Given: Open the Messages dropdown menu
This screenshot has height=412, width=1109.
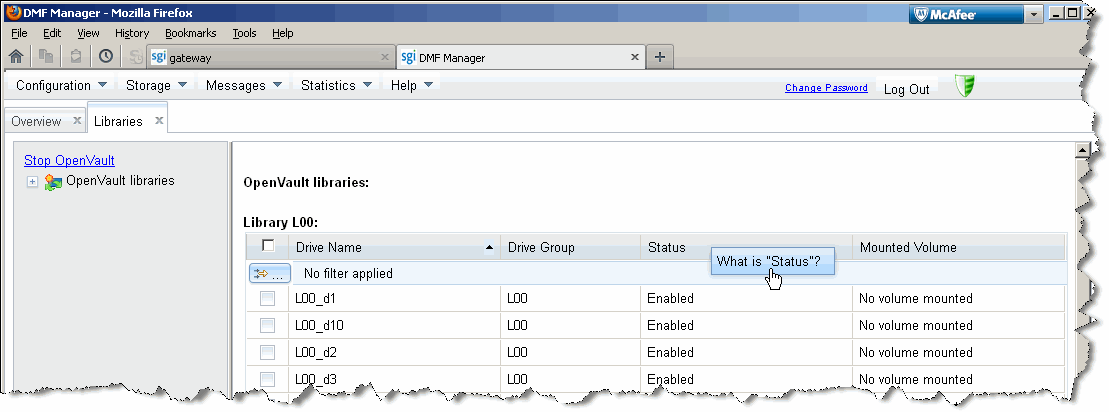Looking at the screenshot, I should click(243, 86).
